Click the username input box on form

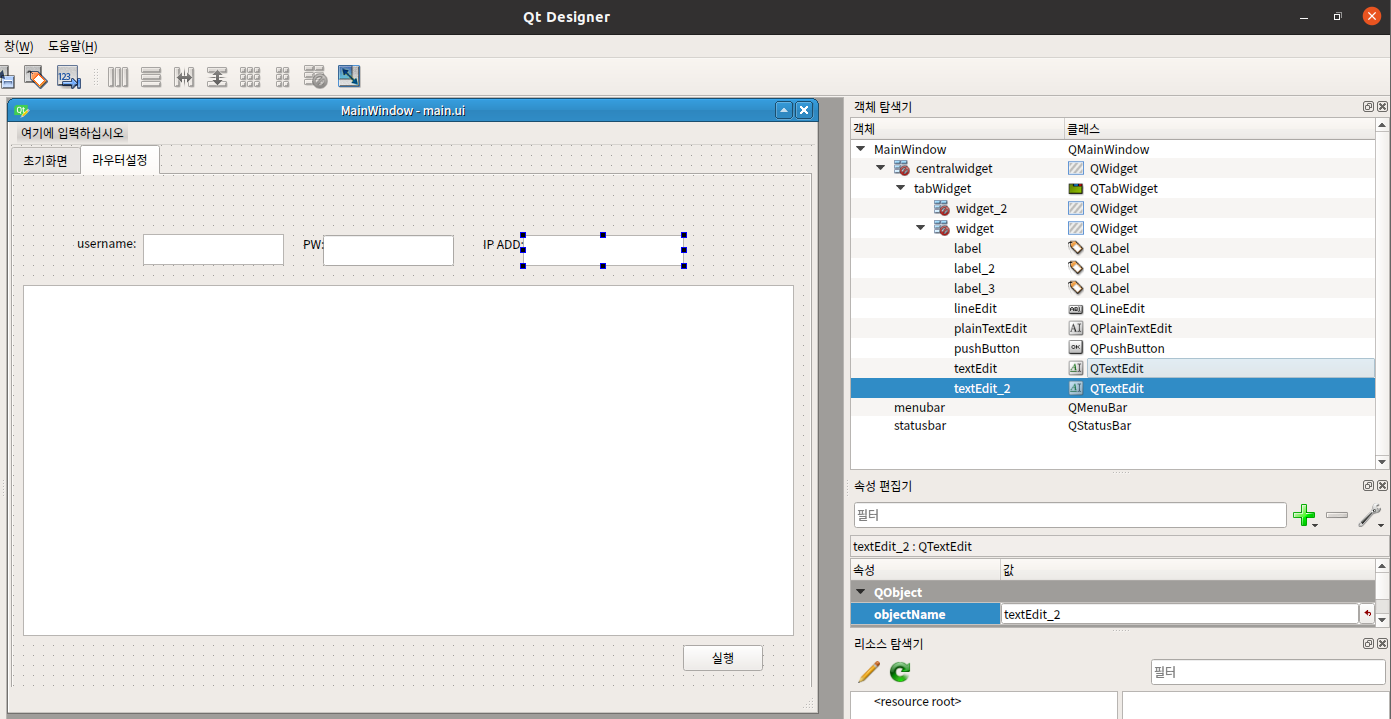click(213, 250)
